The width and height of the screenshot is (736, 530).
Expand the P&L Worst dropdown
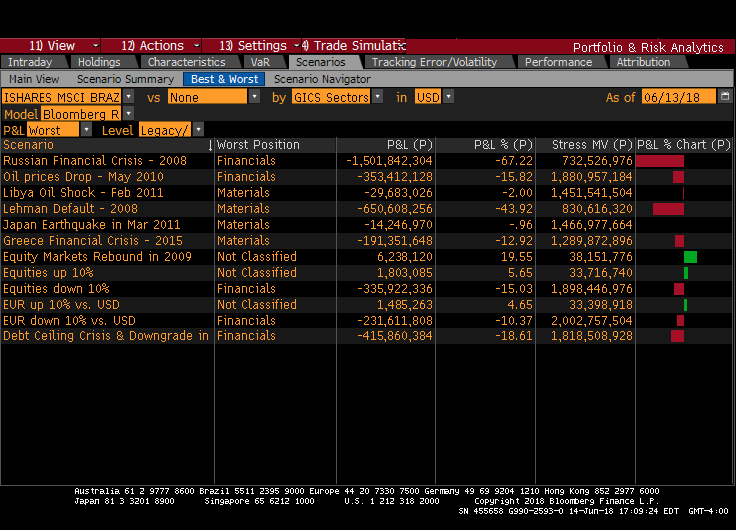86,130
